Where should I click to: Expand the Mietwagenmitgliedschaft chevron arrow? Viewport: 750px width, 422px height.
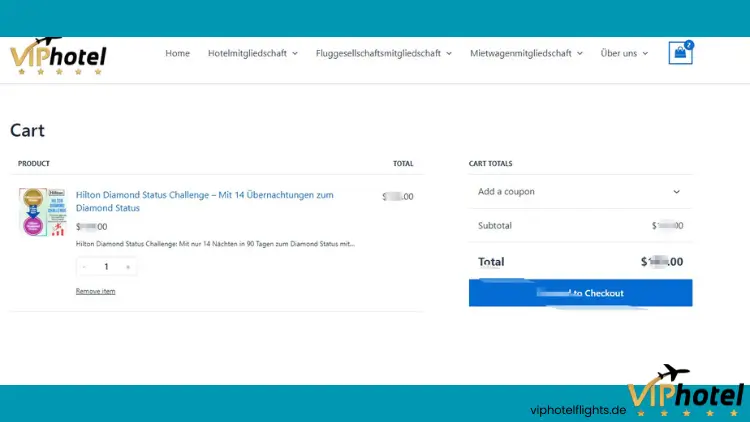tap(580, 54)
